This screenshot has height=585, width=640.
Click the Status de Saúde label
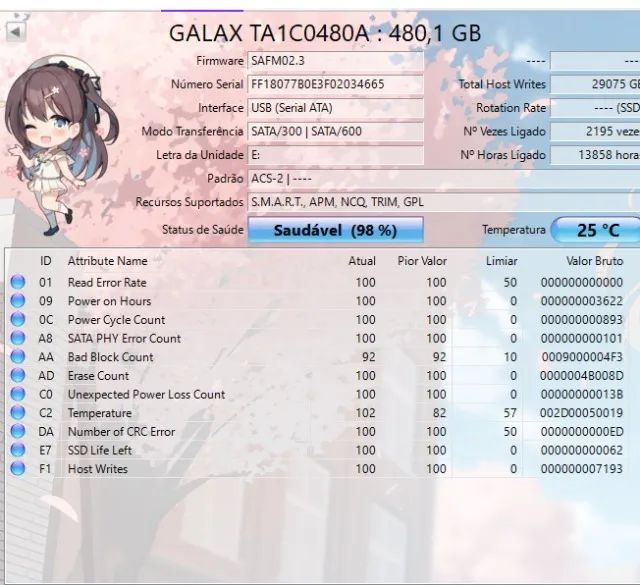click(x=203, y=230)
